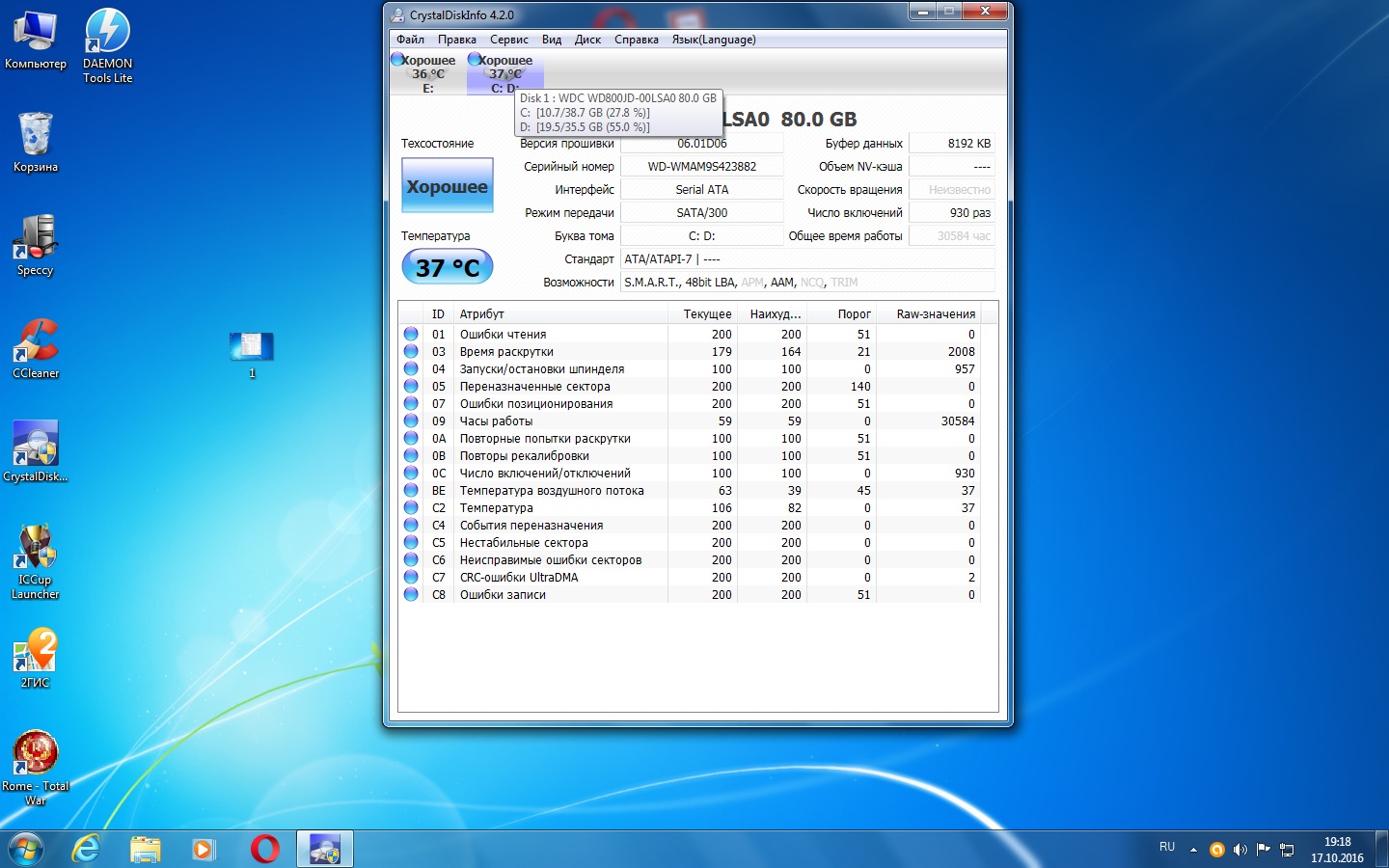This screenshot has width=1389, height=868.
Task: Click the volume speaker tray icon
Action: click(1239, 850)
